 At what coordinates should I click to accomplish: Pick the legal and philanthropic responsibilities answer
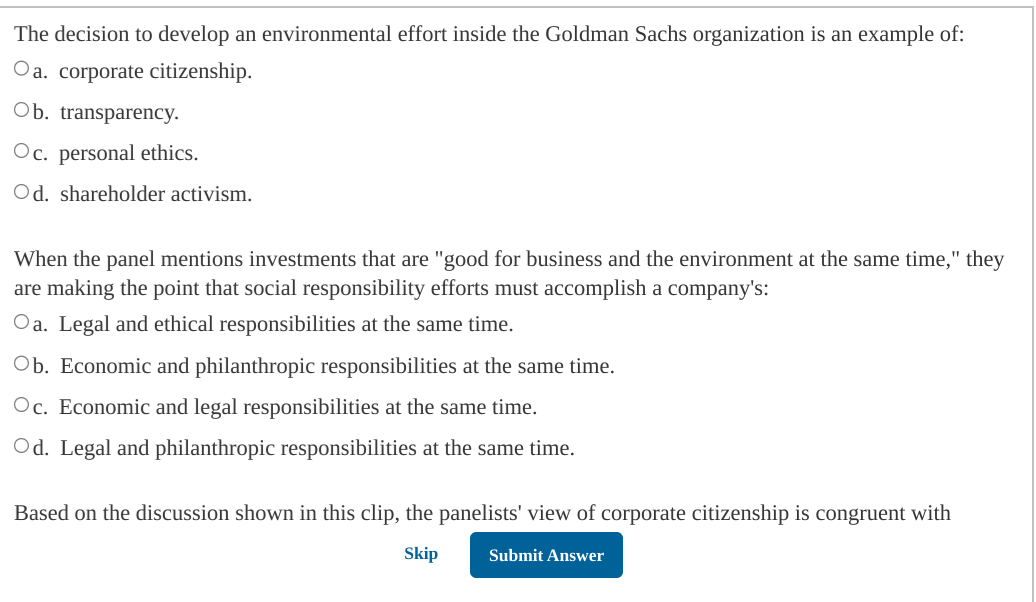coord(21,443)
